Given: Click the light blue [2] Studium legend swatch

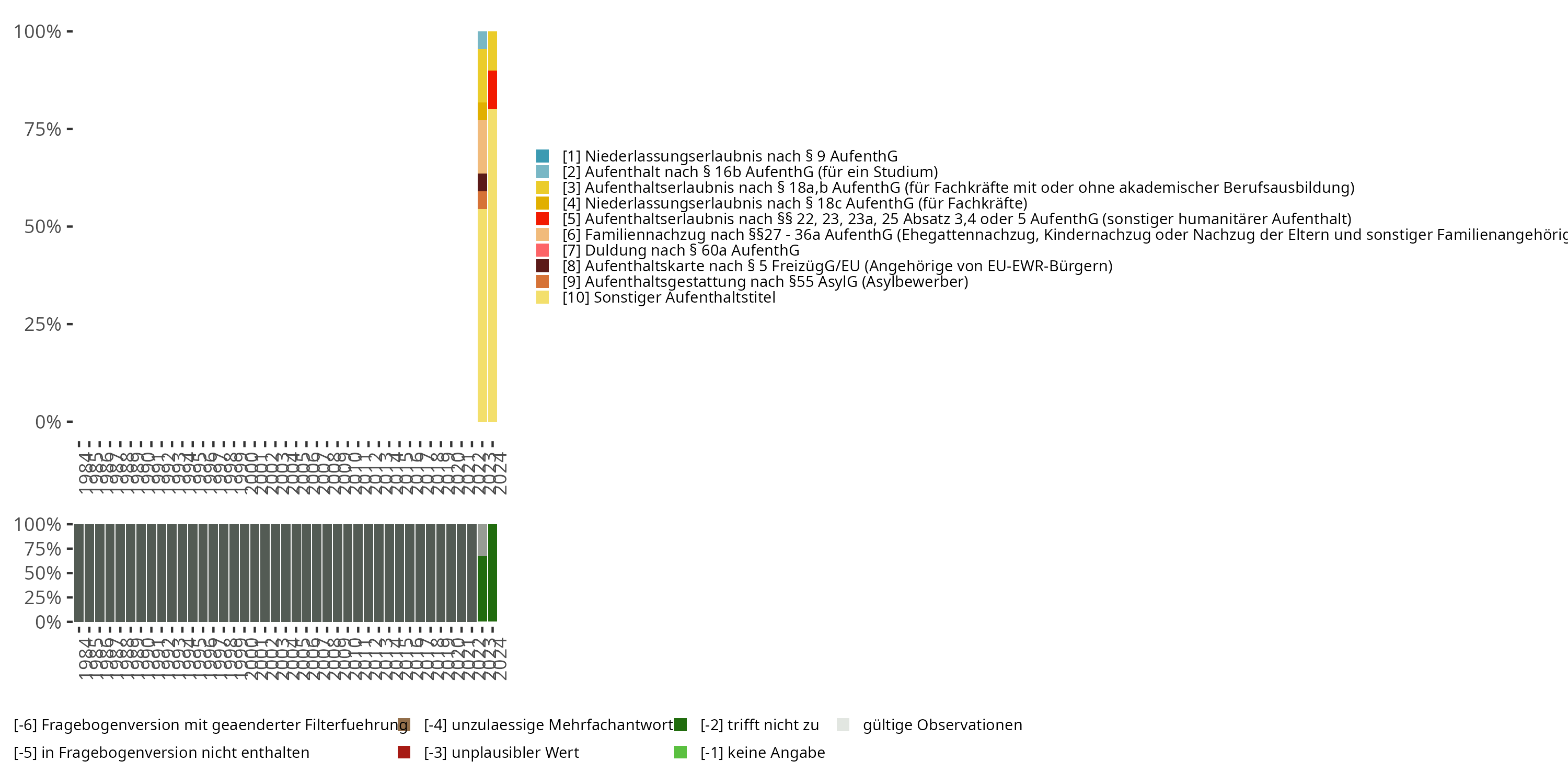Looking at the screenshot, I should [x=543, y=172].
